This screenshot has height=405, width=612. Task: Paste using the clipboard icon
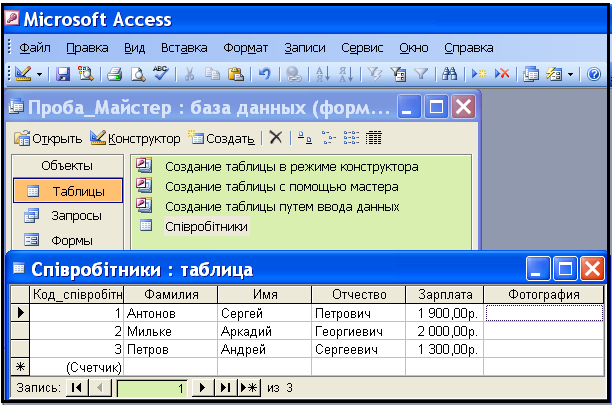coord(236,73)
